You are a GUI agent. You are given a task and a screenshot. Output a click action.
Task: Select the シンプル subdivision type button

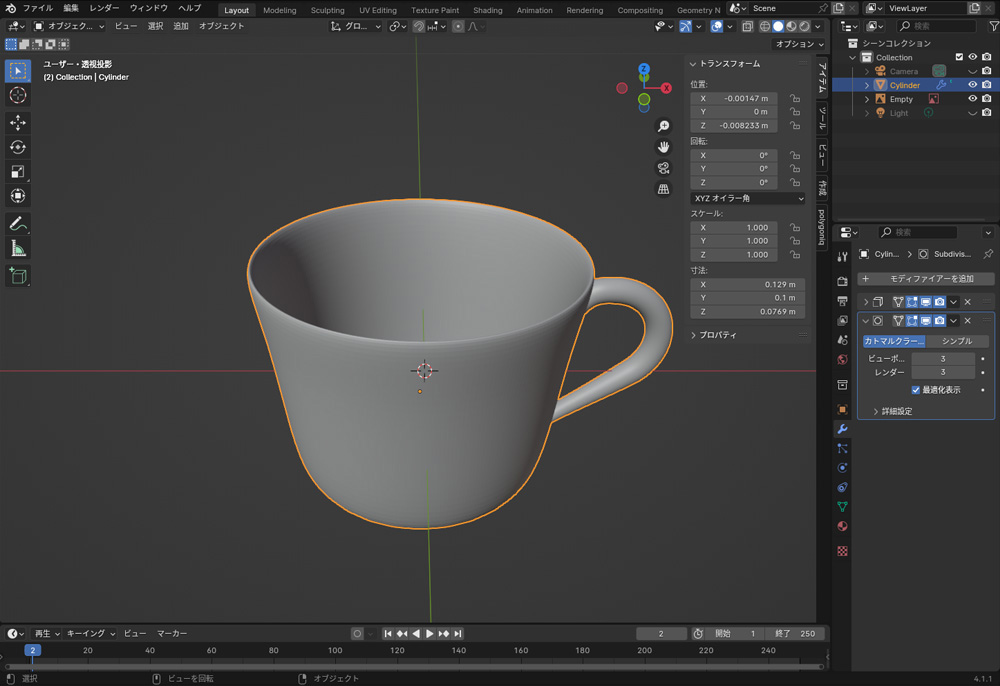coord(956,341)
